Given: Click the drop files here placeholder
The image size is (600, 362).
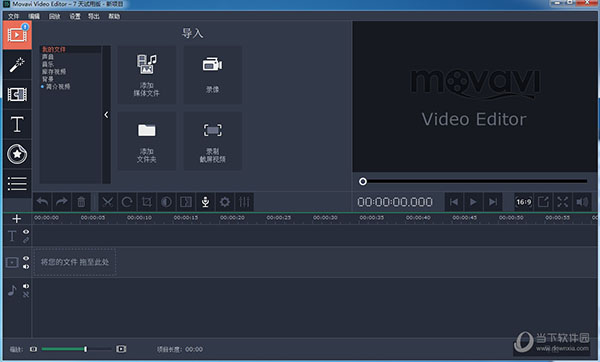Looking at the screenshot, I should coord(75,262).
